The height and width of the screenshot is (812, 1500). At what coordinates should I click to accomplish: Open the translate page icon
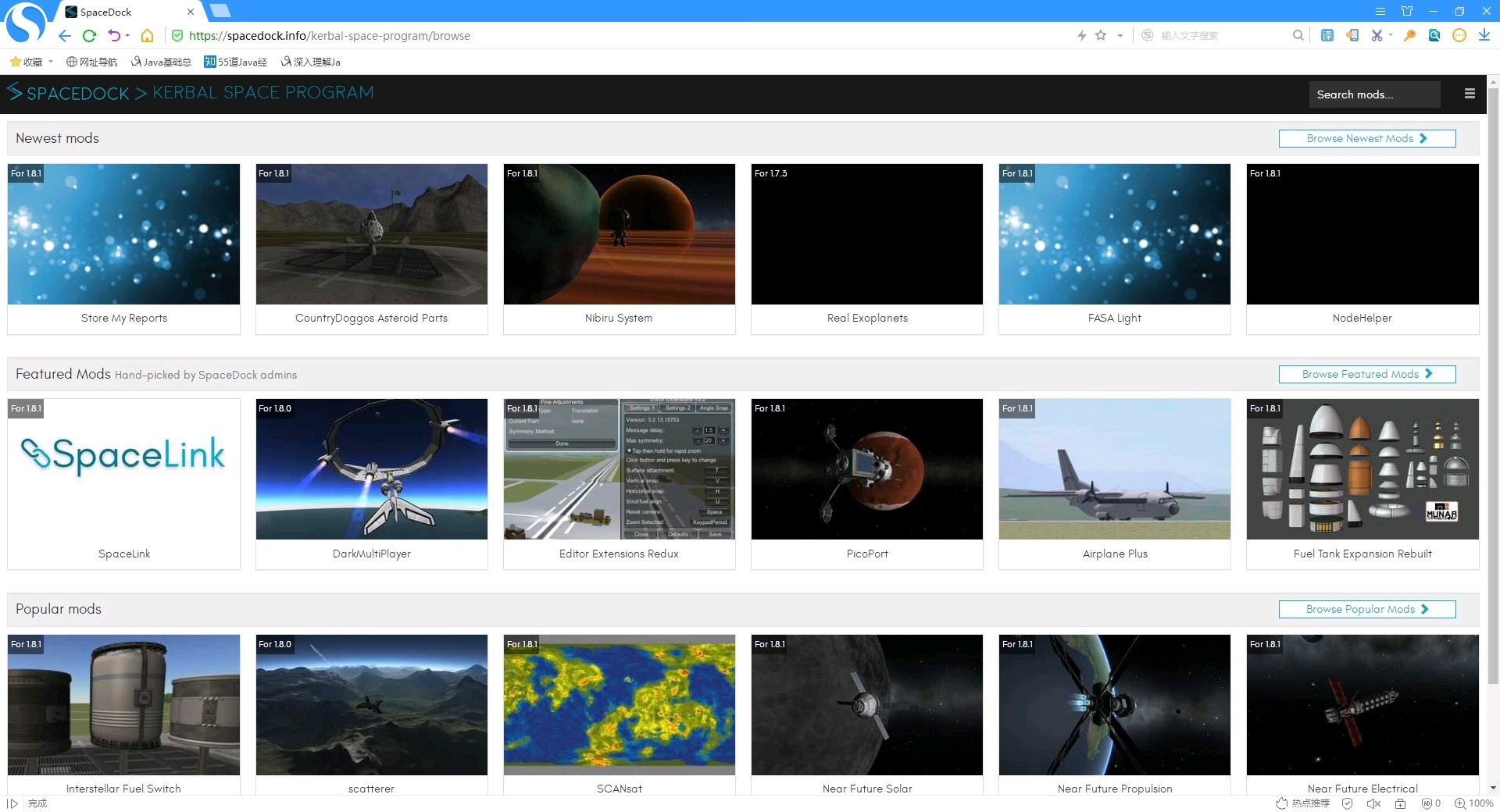[1327, 35]
